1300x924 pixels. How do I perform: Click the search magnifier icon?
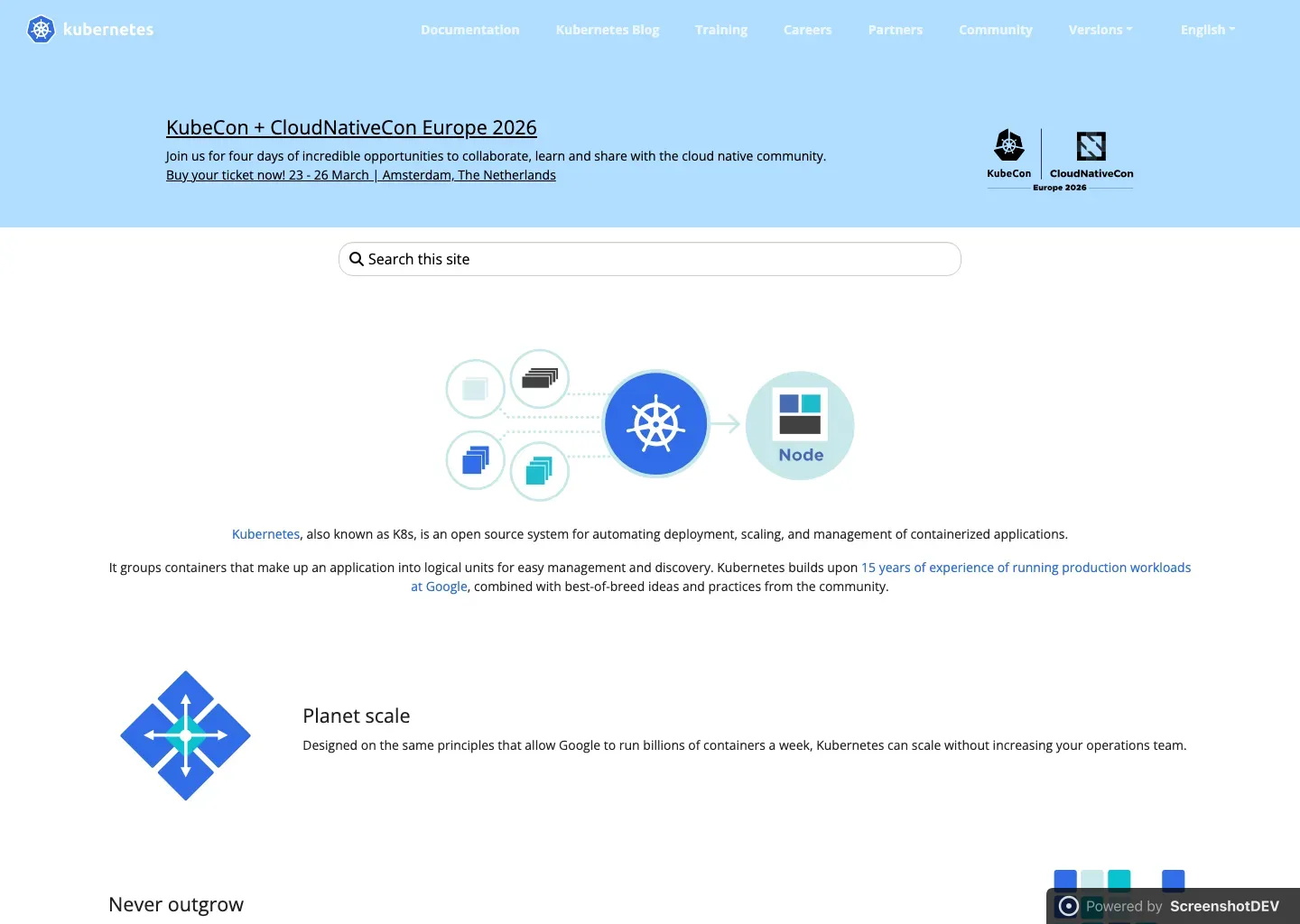(357, 259)
